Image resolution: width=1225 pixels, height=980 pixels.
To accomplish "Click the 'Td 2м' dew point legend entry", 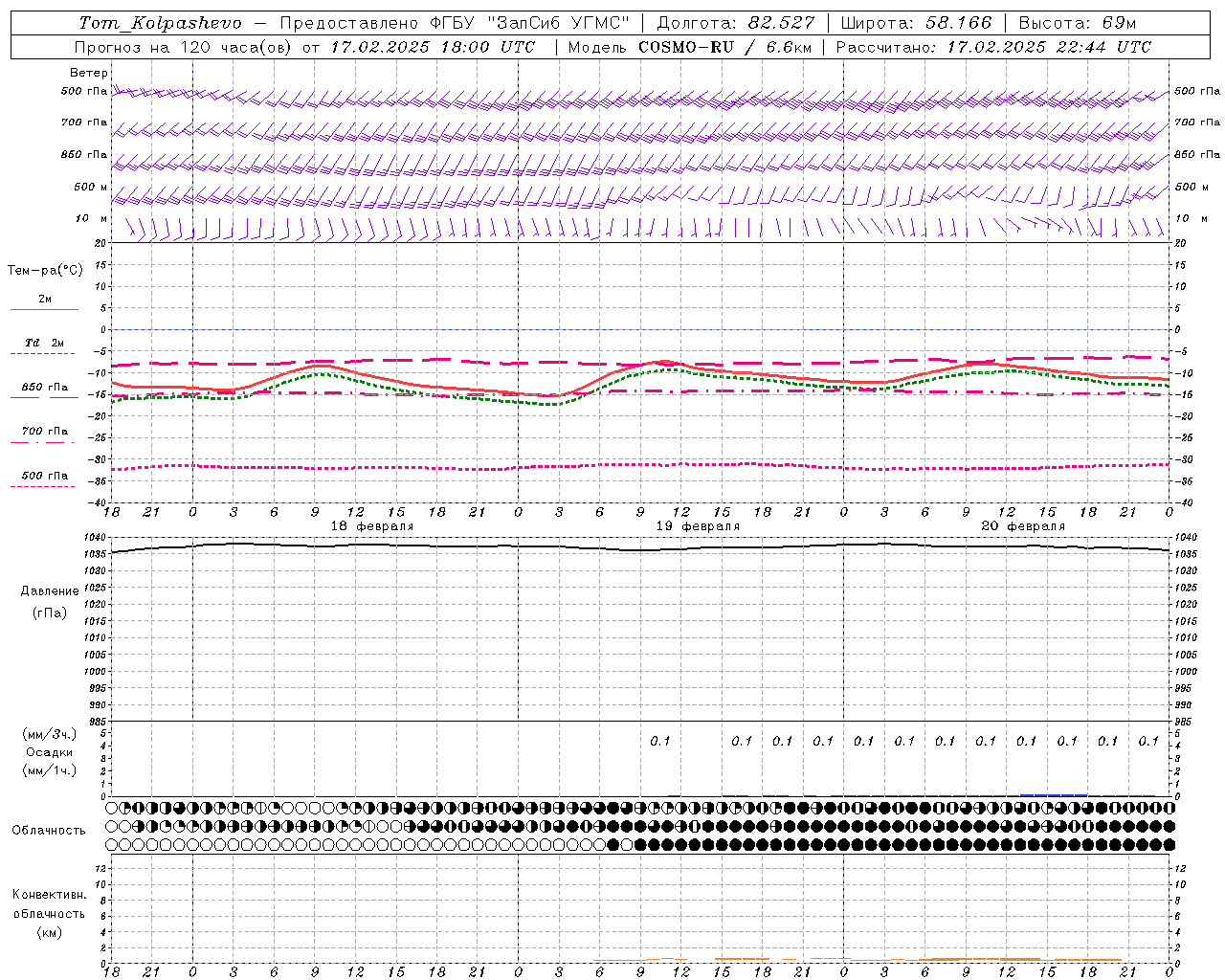I will (x=45, y=343).
